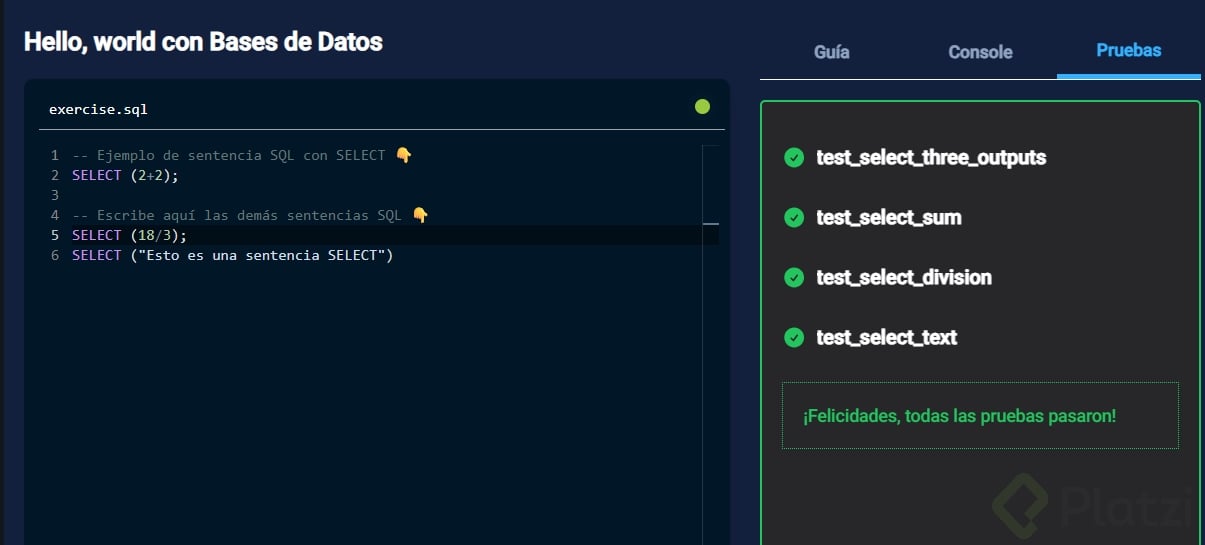Click the green check icon beside test_select_division
Image resolution: width=1205 pixels, height=545 pixels.
click(794, 278)
